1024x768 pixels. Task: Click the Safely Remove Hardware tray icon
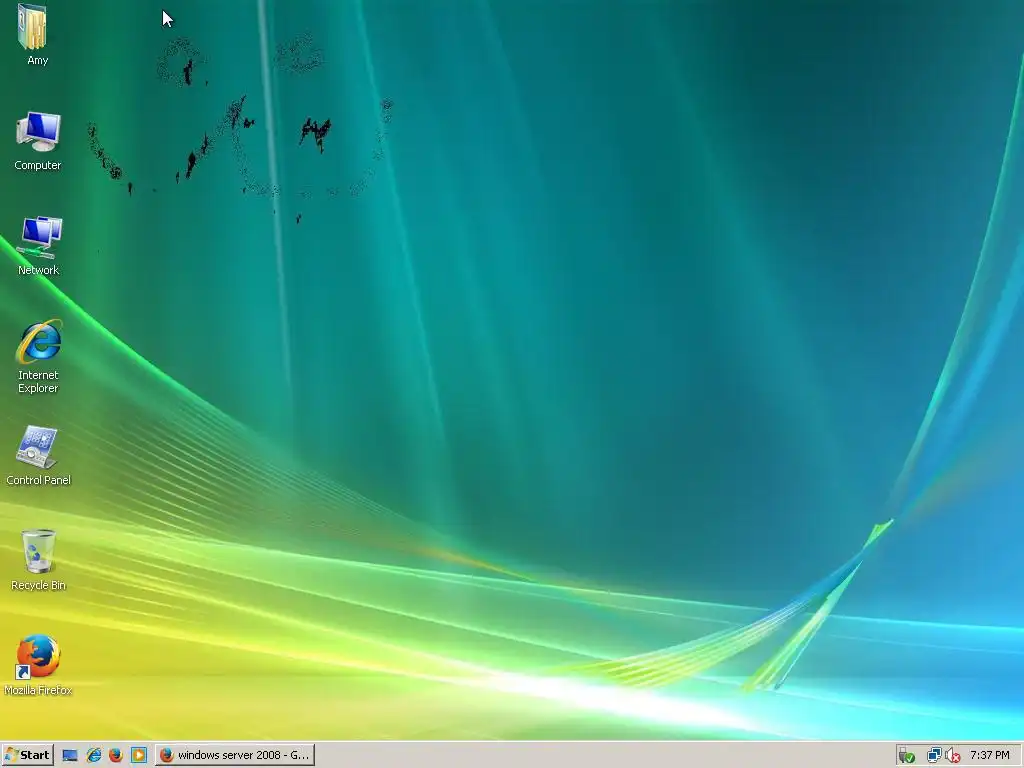click(x=906, y=756)
